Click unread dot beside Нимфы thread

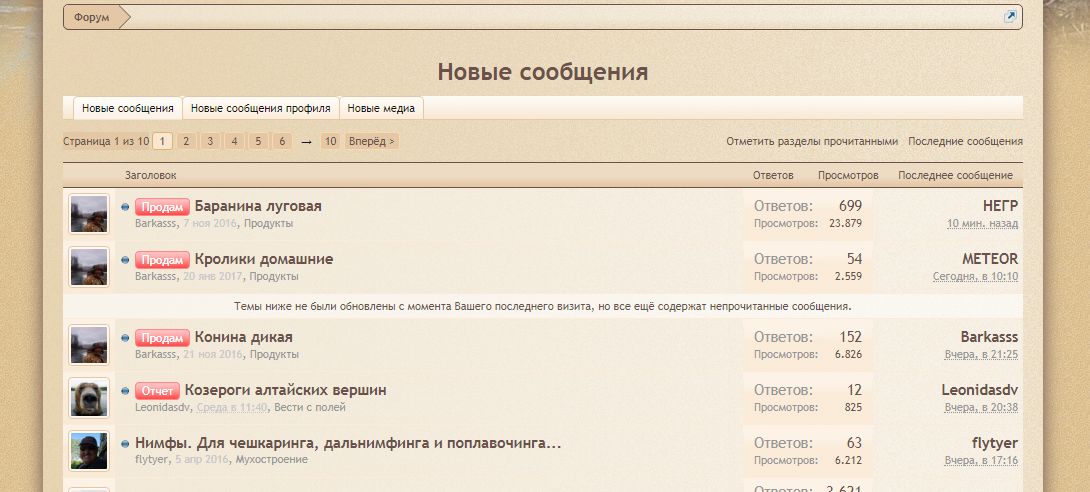pos(125,443)
